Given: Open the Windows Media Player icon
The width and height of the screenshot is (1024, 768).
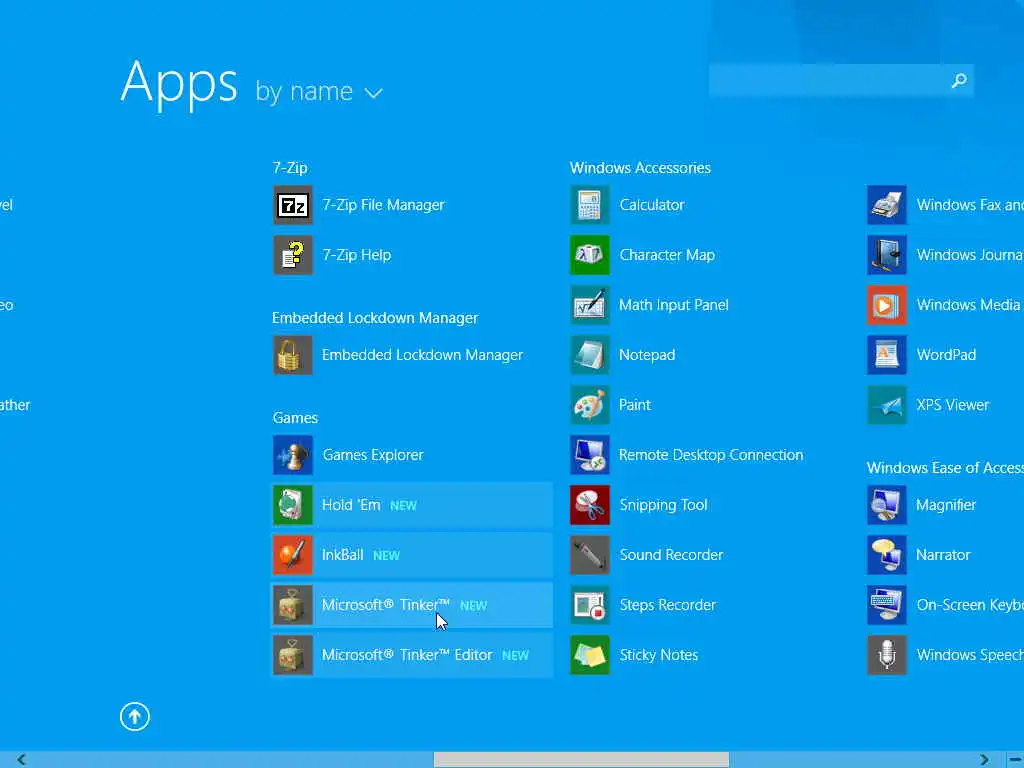Looking at the screenshot, I should click(x=887, y=305).
